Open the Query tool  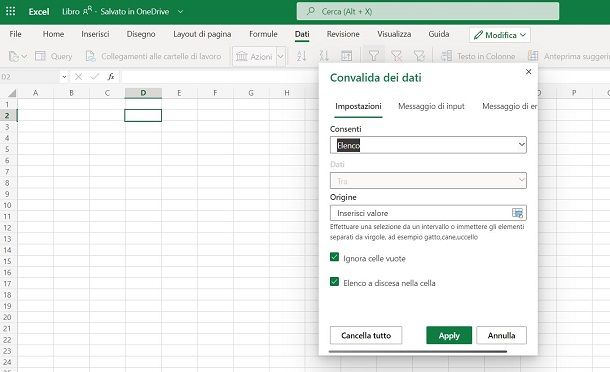tap(54, 56)
